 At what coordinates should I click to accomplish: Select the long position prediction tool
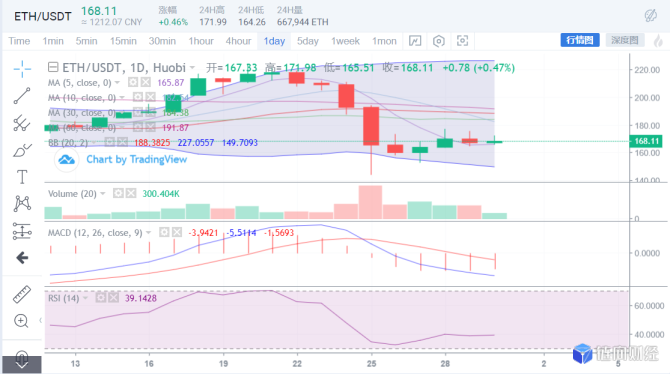[x=22, y=231]
